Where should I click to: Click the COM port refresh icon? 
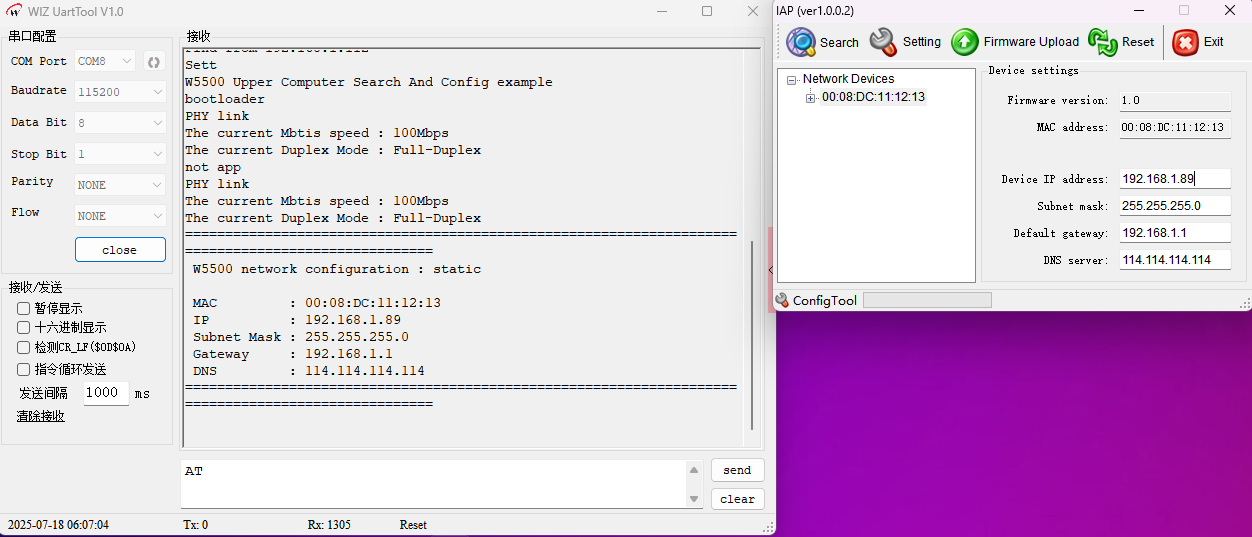coord(153,62)
